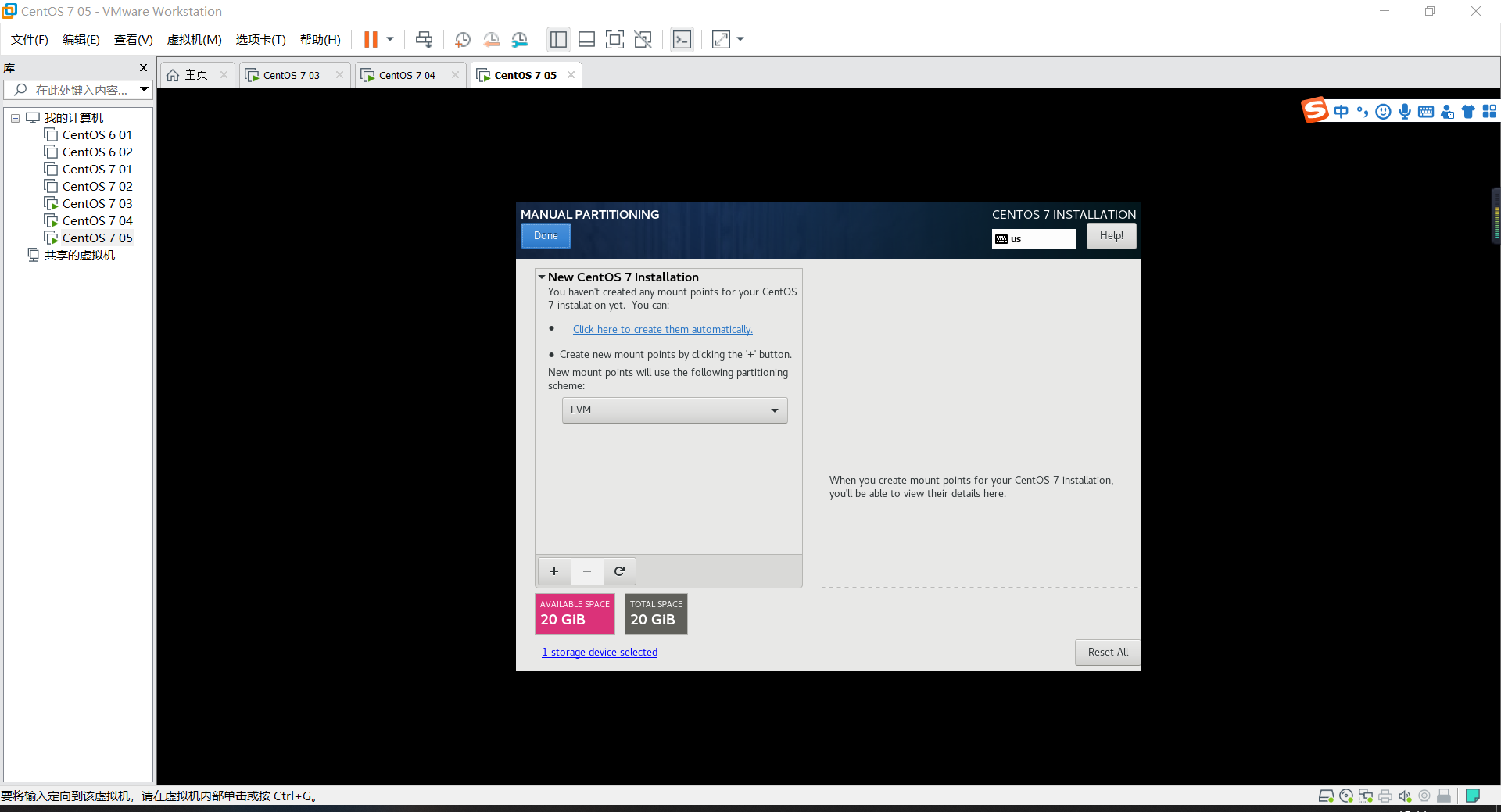The height and width of the screenshot is (812, 1501).
Task: Click the CD/DVD drive status icon
Action: [1346, 796]
